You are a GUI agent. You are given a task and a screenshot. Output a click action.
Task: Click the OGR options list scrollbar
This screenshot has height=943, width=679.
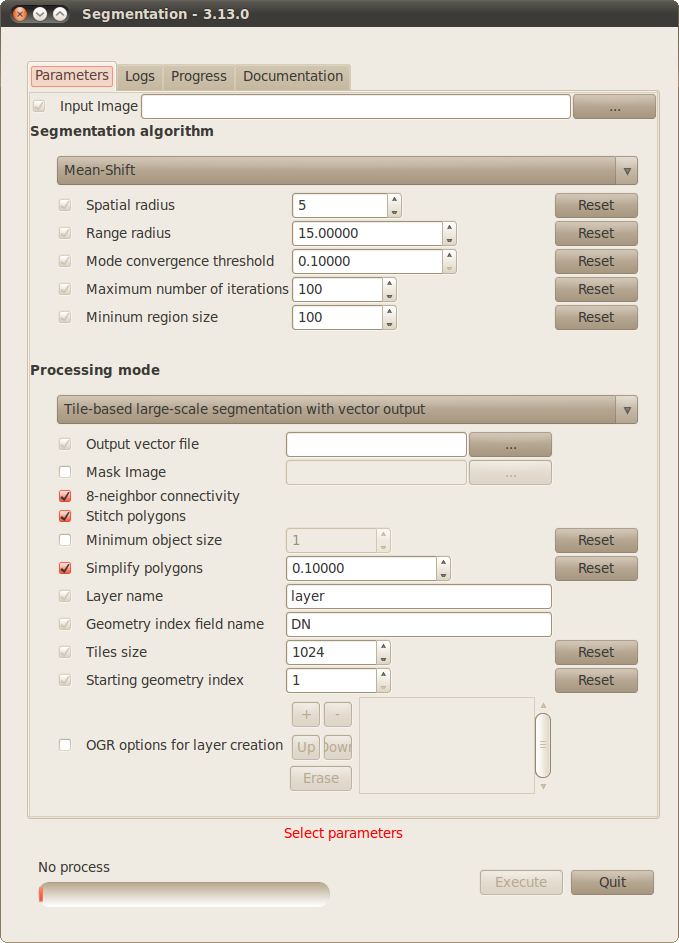[x=543, y=745]
